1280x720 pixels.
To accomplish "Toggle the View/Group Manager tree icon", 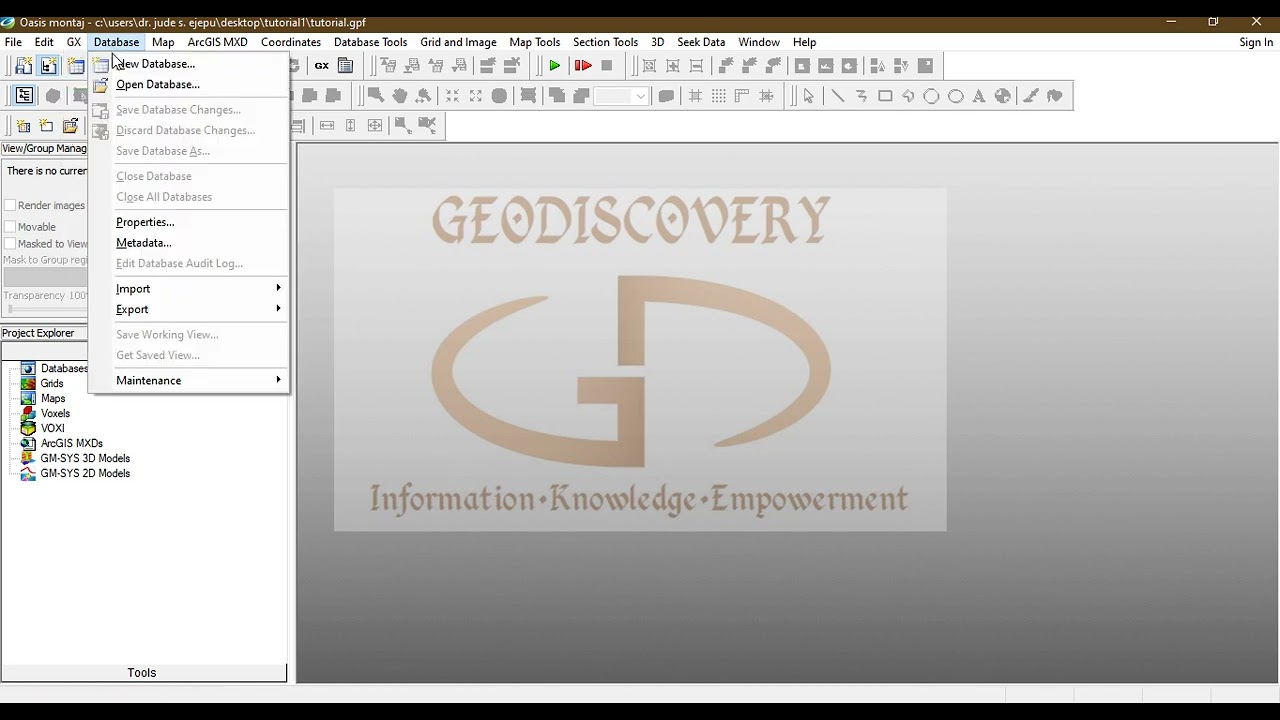I will click(24, 96).
